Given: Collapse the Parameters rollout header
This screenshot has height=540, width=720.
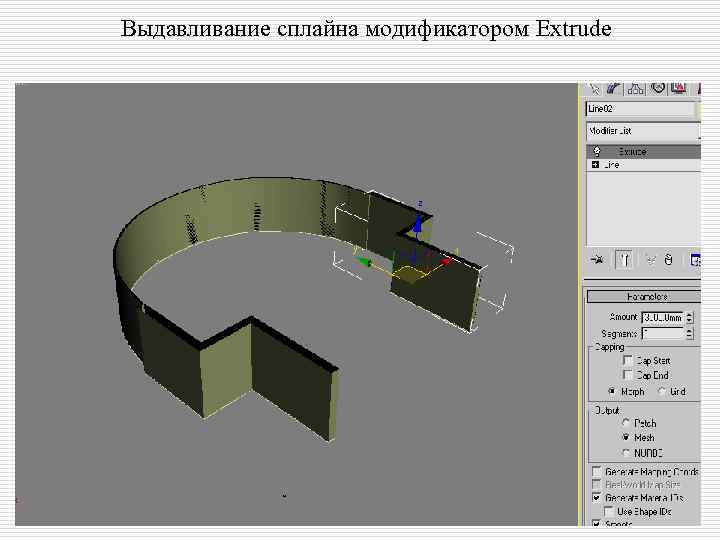Looking at the screenshot, I should (644, 297).
